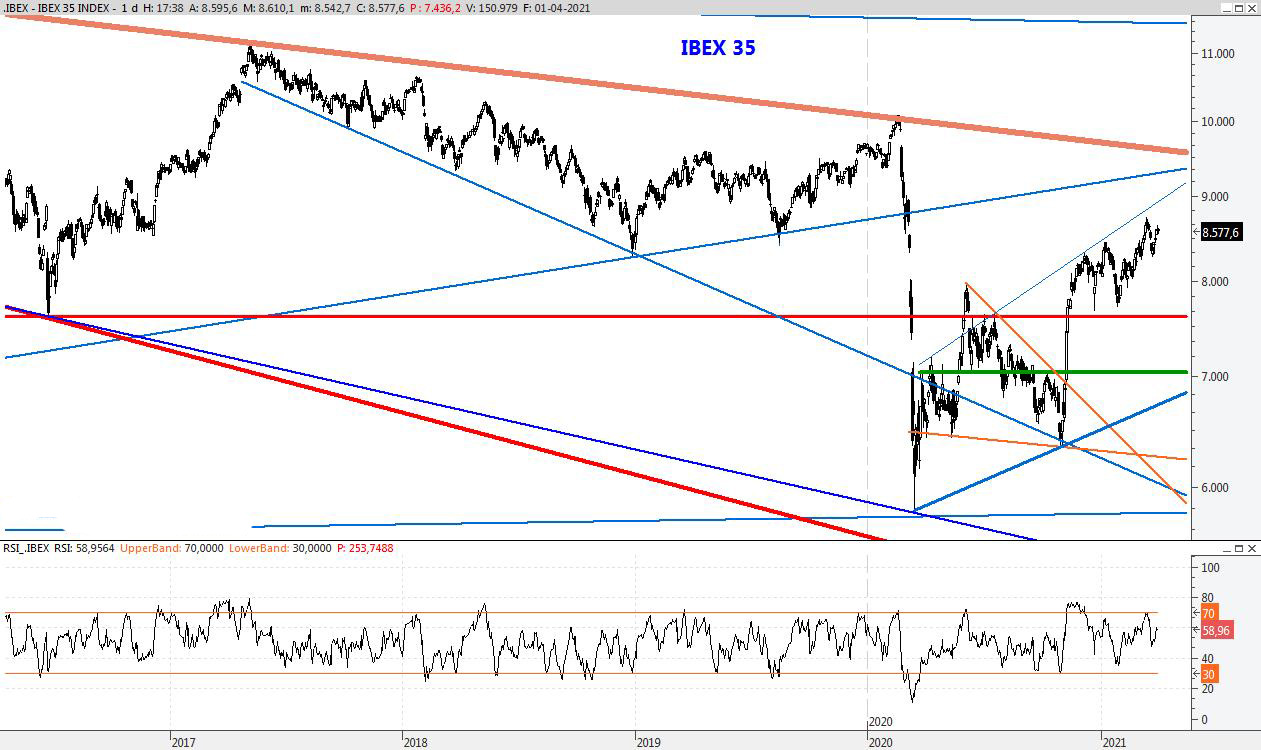Select the current RSI value tag 58,96
1261x750 pixels.
1216,632
